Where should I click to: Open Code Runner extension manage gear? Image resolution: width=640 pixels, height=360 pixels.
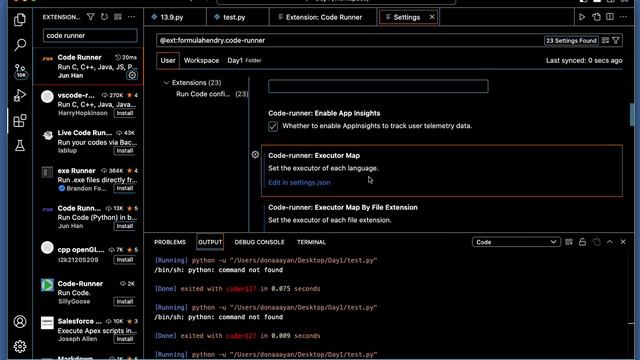[132, 75]
